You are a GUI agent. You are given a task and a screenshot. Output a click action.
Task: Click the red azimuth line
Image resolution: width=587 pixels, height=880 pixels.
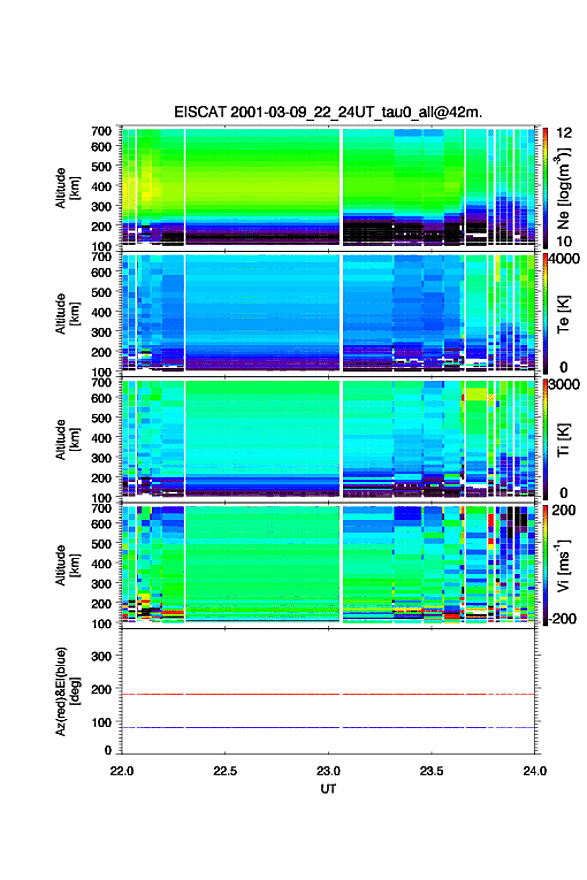328,694
